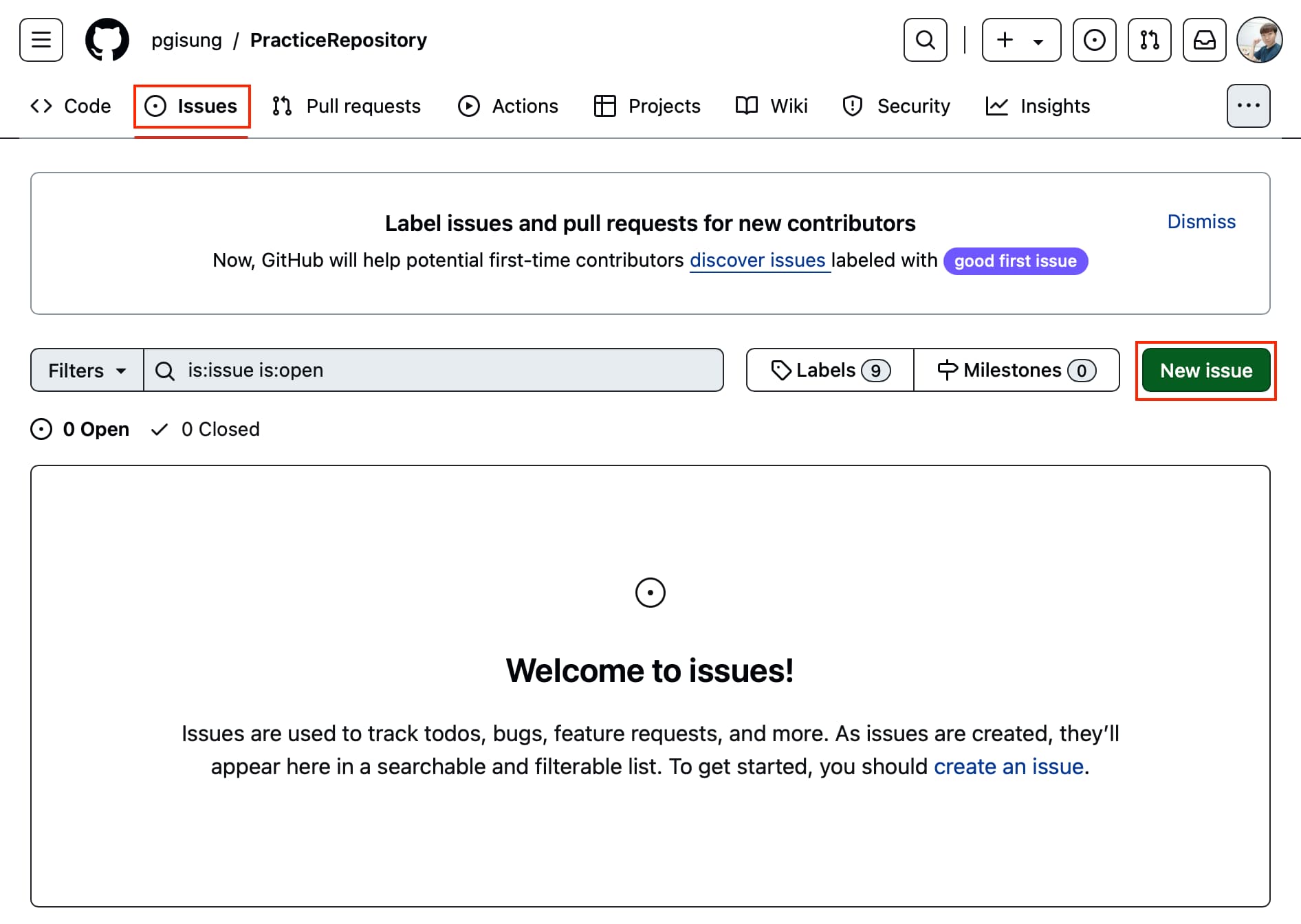Switch to the Pull requests tab

(x=347, y=106)
